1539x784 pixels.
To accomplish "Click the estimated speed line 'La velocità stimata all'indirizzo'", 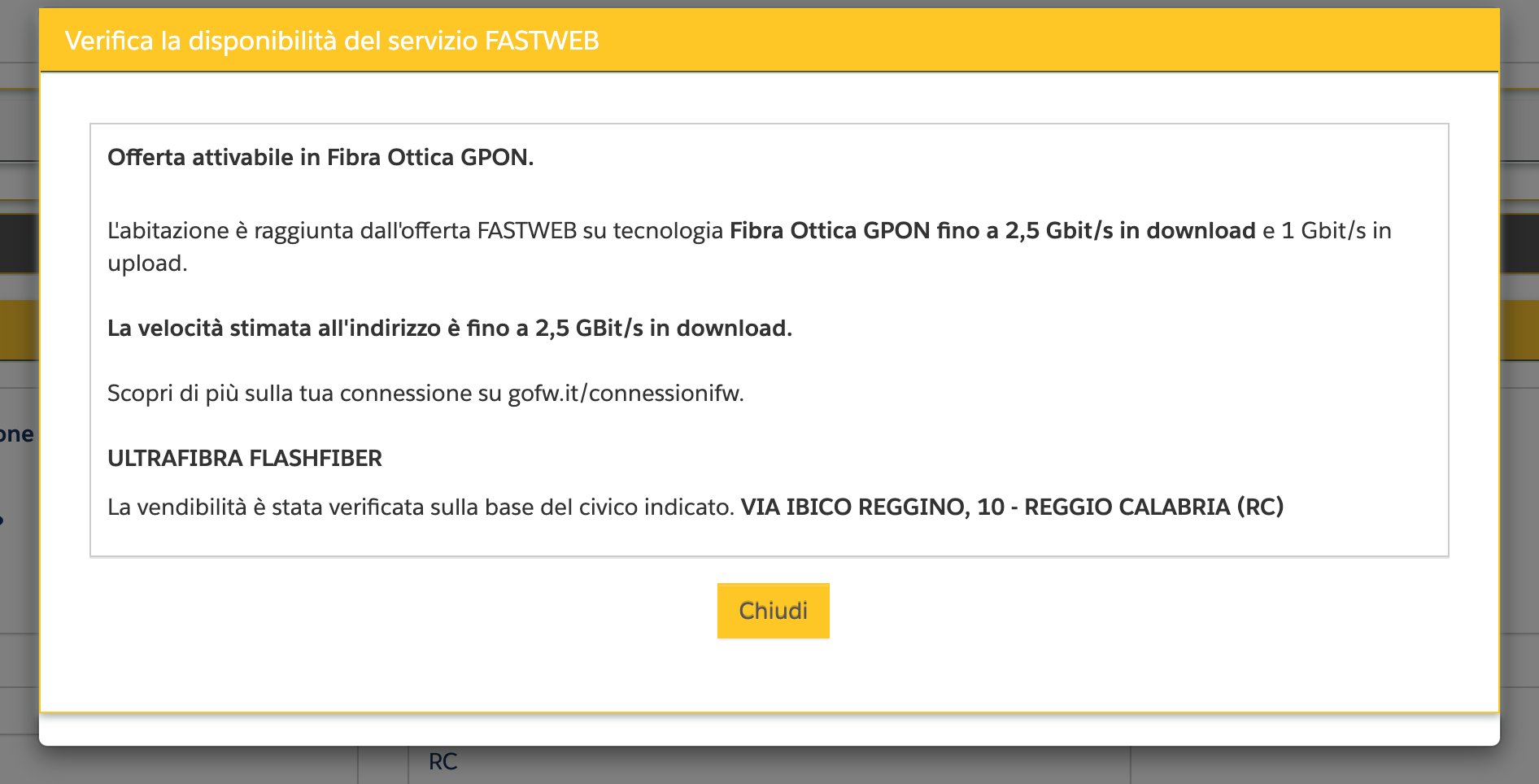I will 450,329.
